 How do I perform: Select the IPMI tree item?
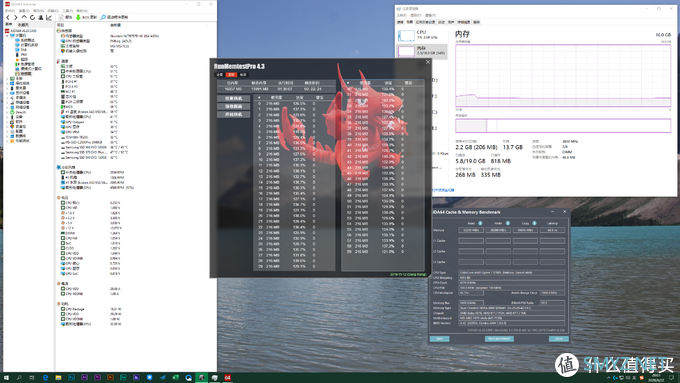22,55
